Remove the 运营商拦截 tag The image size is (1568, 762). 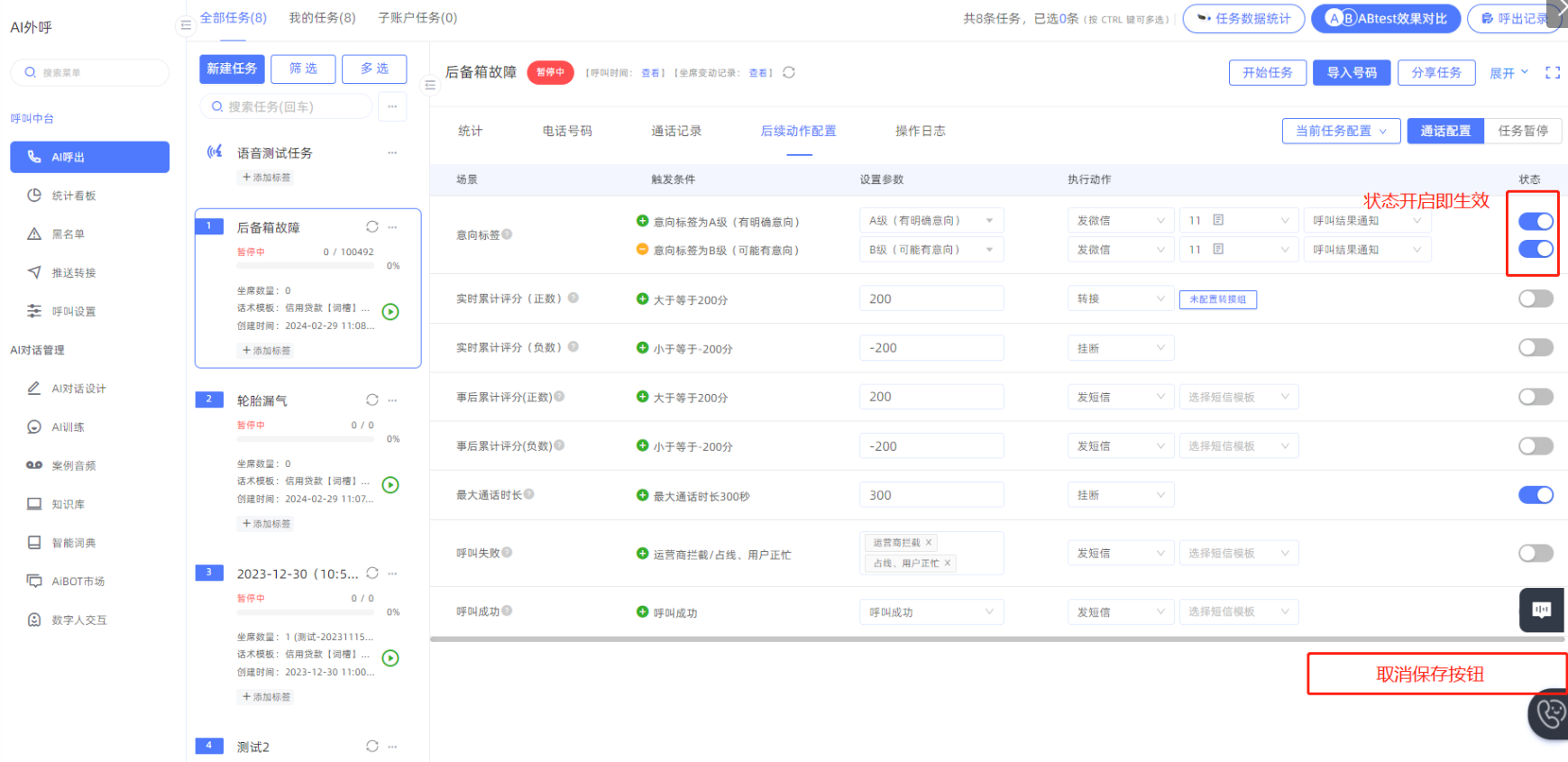[929, 543]
